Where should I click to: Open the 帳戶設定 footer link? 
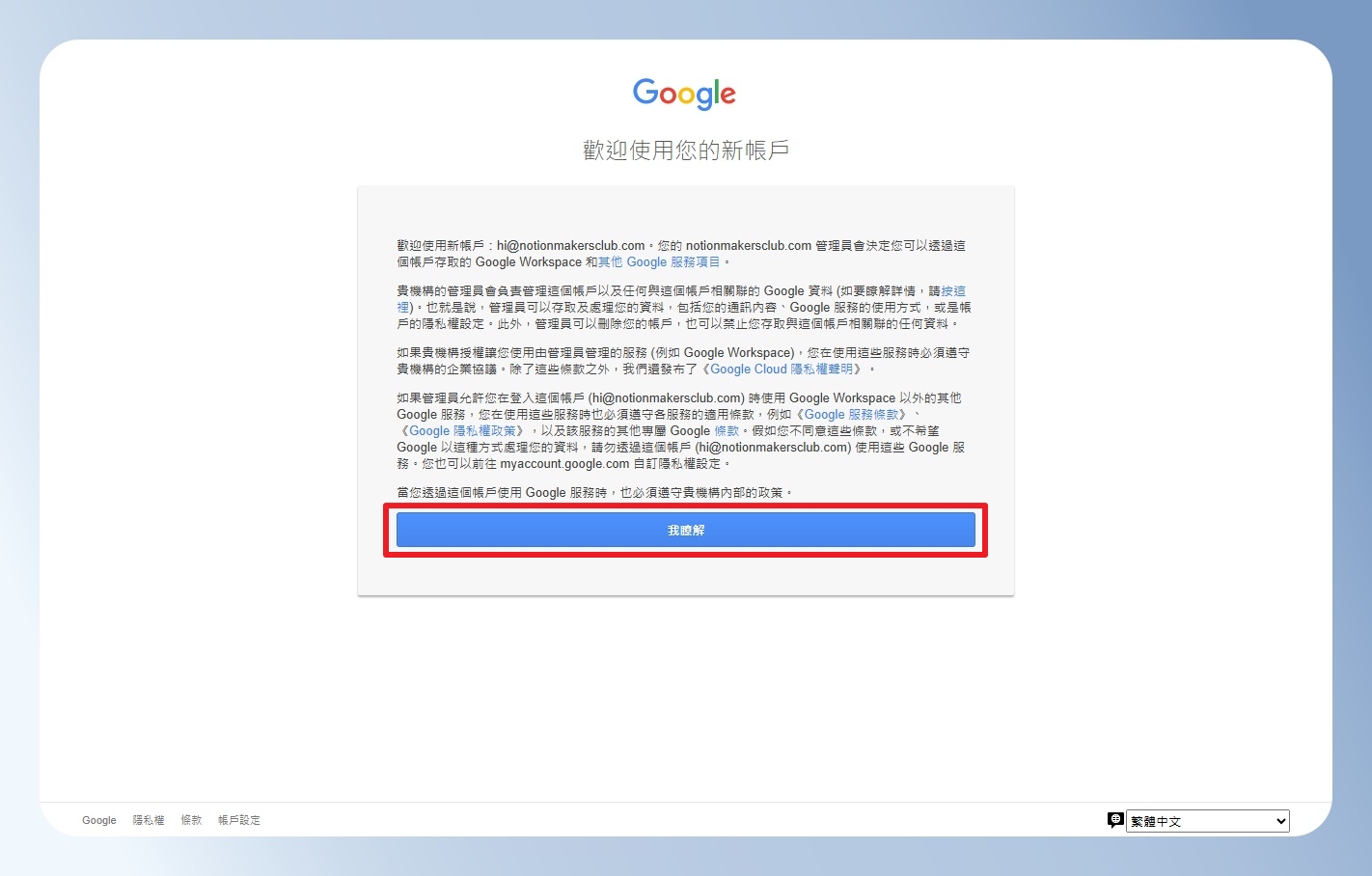(238, 820)
